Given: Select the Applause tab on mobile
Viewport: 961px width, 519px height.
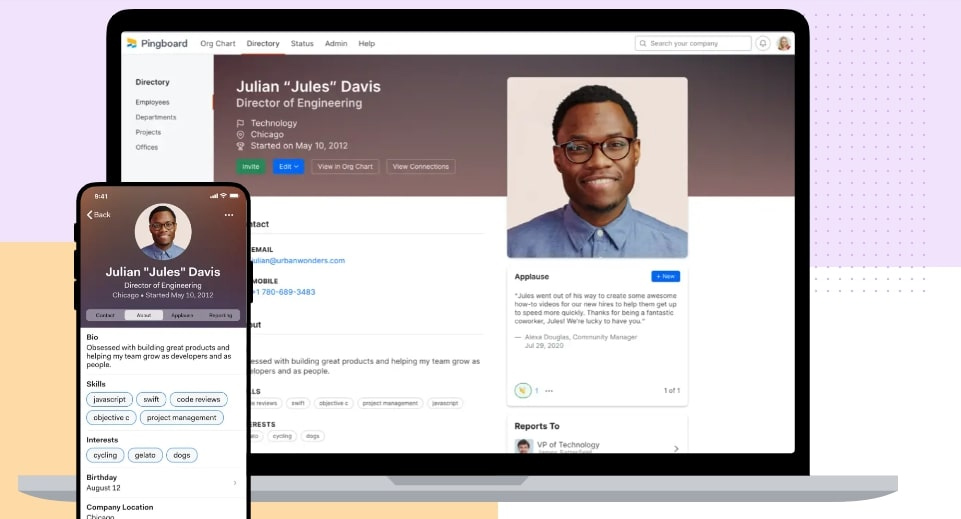Looking at the screenshot, I should tap(182, 315).
